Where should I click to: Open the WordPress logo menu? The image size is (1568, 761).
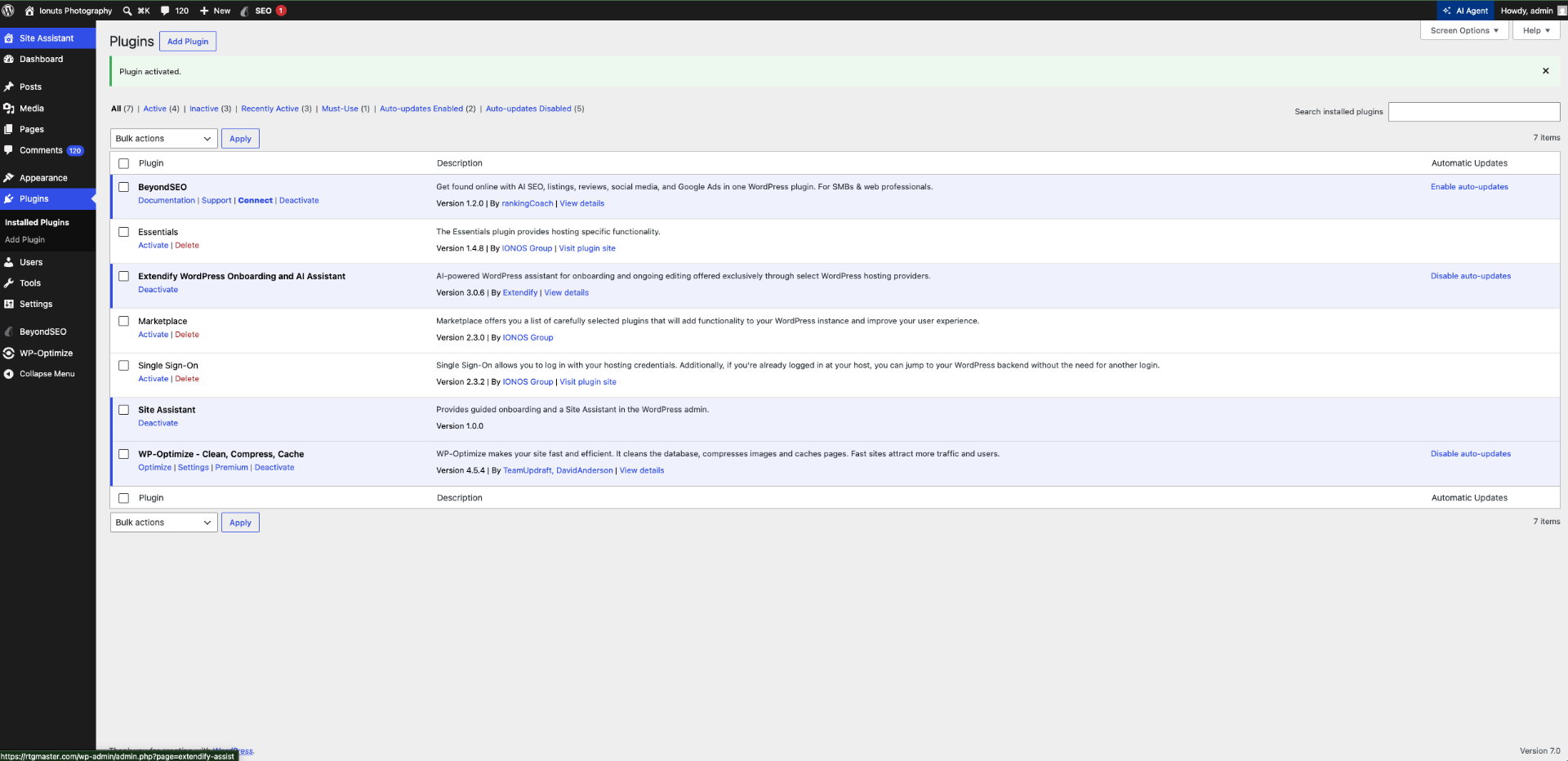point(8,11)
